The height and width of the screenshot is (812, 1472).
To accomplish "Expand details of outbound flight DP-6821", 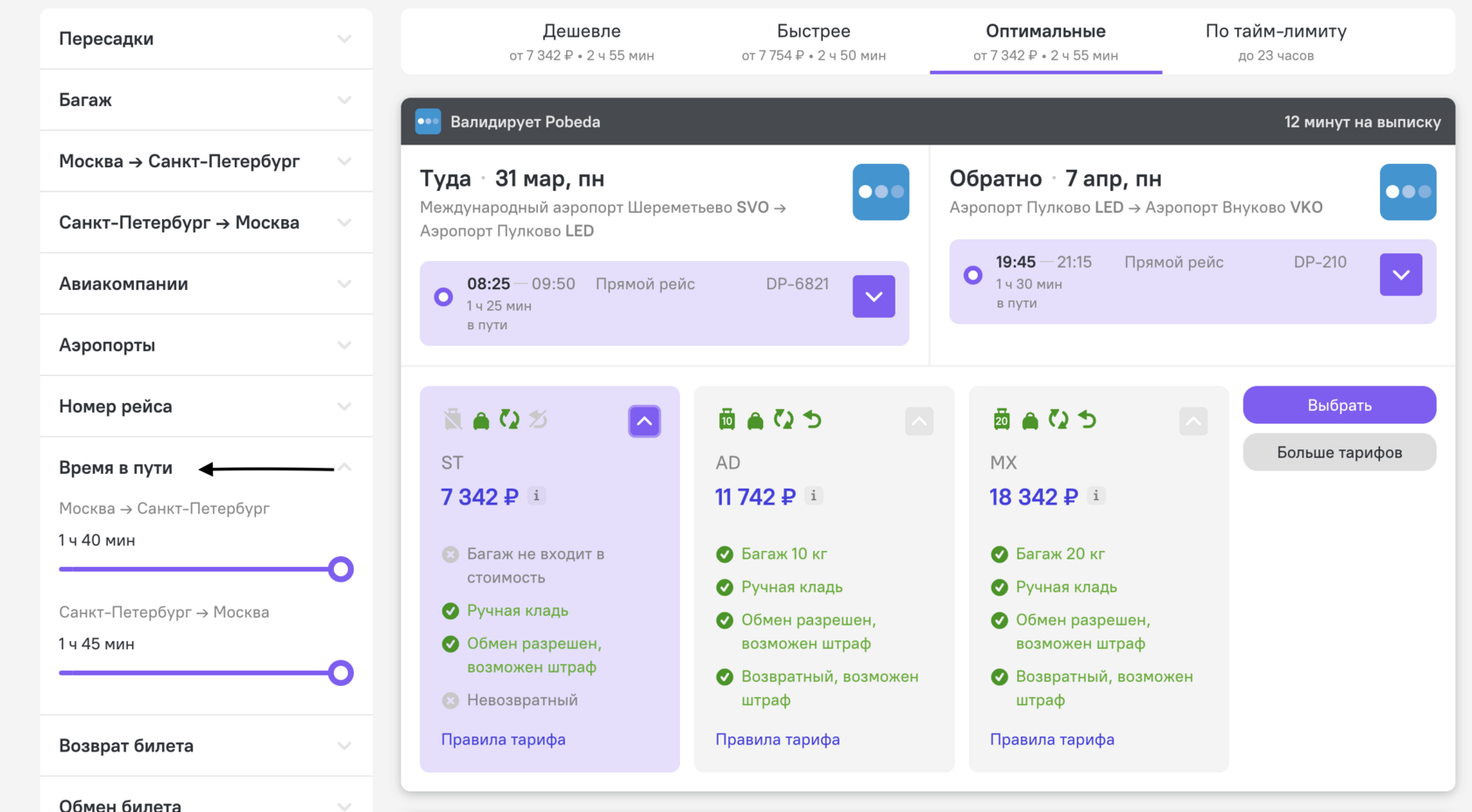I will (x=874, y=296).
